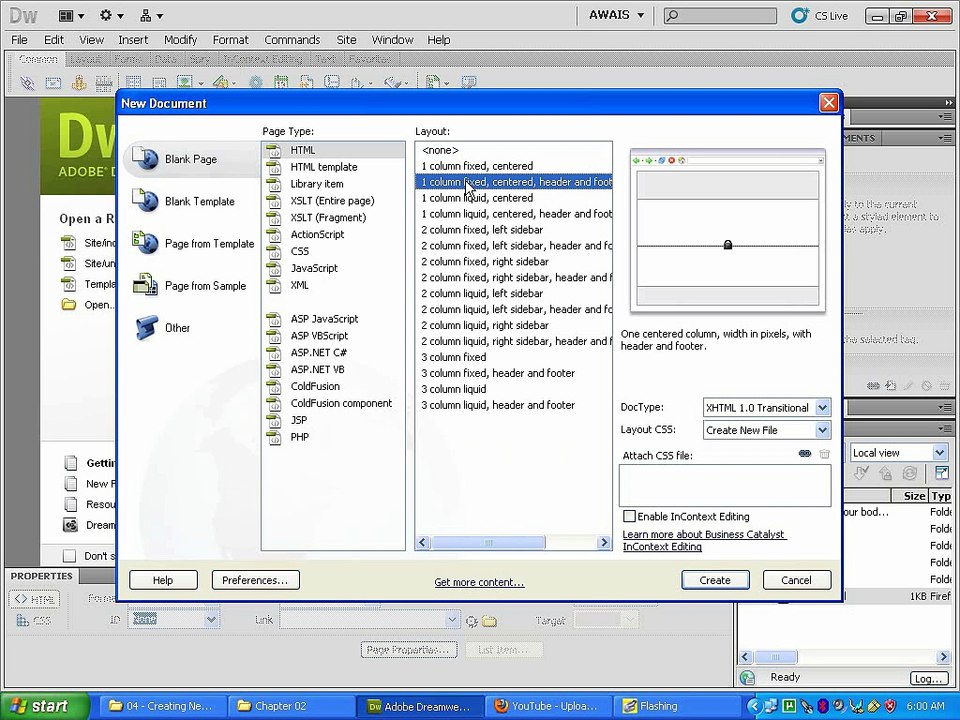Open the site management icon menu
This screenshot has width=960, height=720.
151,15
